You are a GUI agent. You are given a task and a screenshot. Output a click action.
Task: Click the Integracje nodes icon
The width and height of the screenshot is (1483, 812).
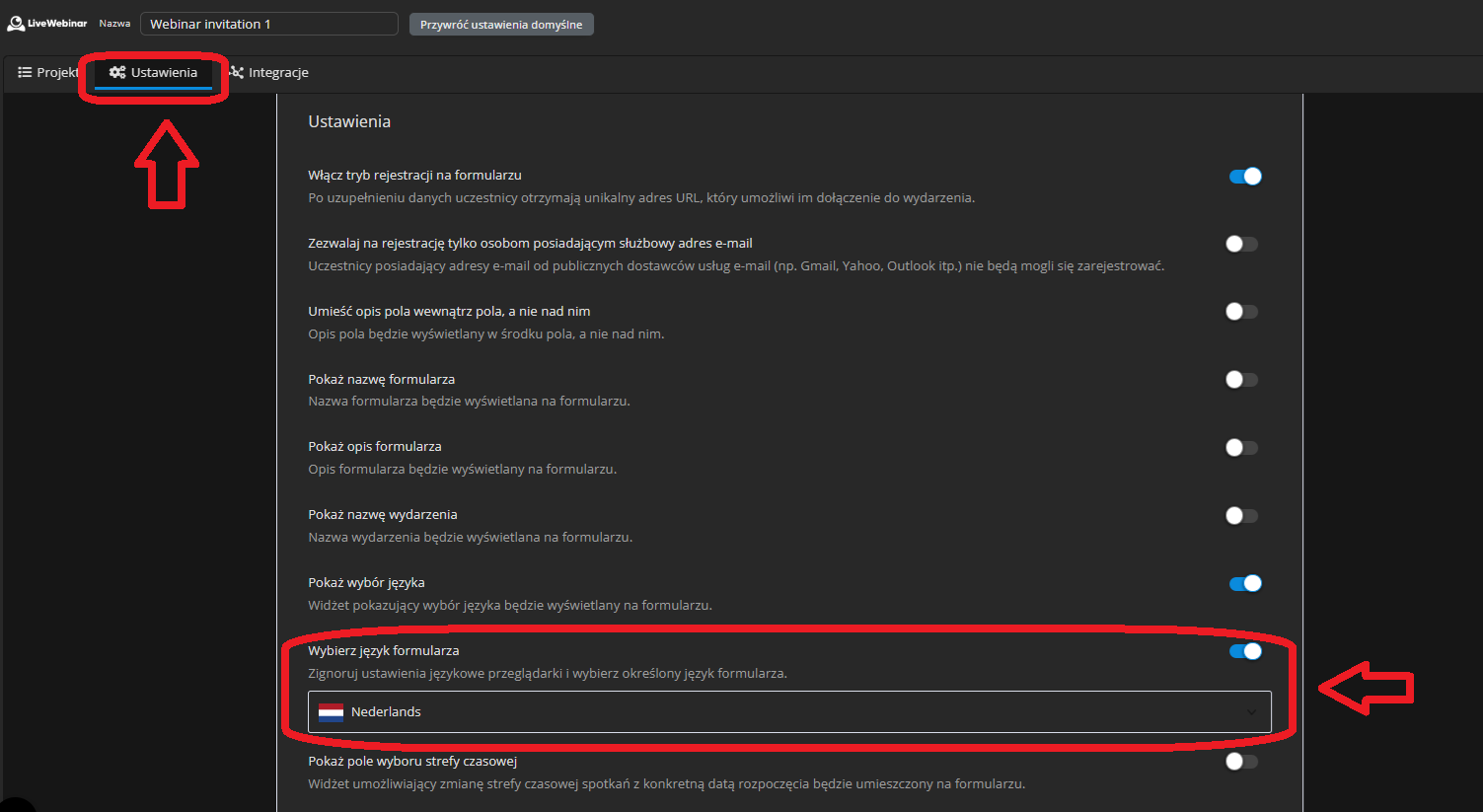[237, 73]
